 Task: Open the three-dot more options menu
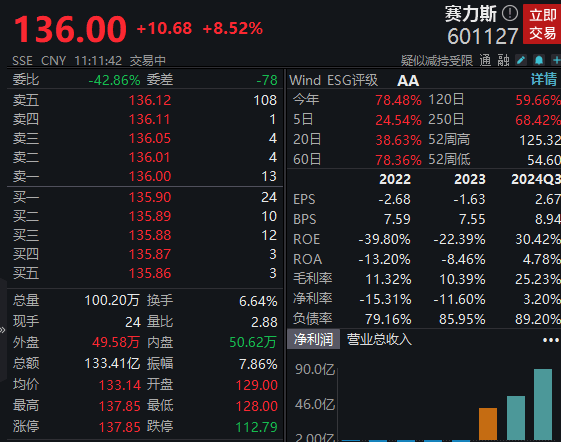[x=551, y=340]
